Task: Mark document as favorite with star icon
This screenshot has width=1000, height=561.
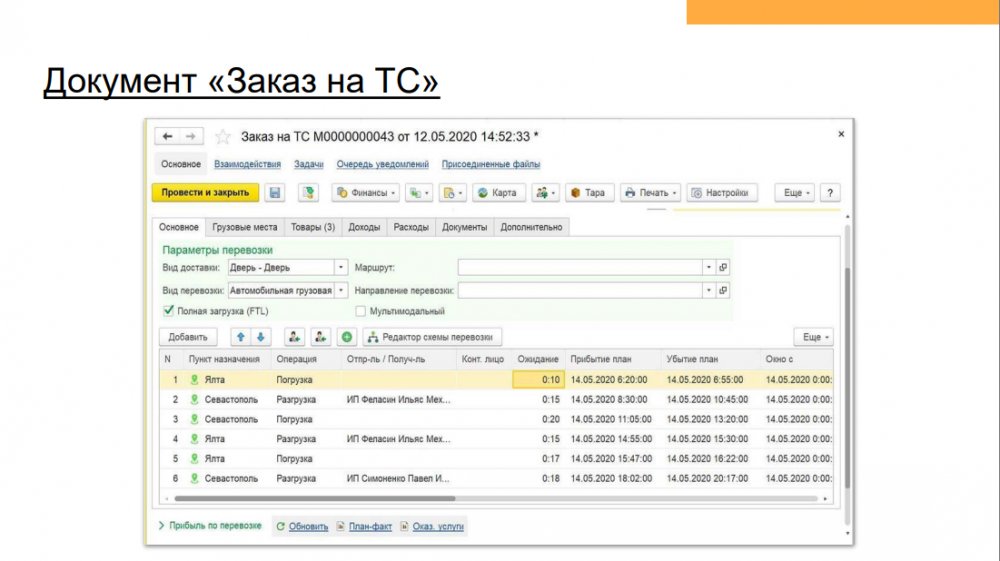Action: pos(223,136)
